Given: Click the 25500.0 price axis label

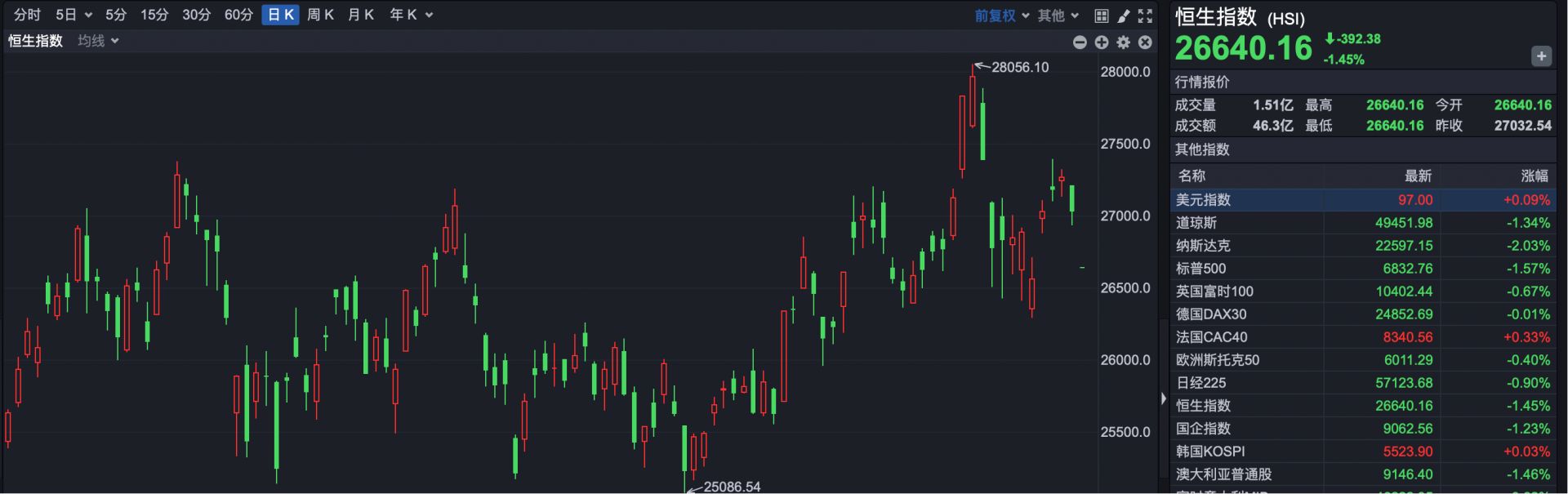Looking at the screenshot, I should tap(1125, 432).
